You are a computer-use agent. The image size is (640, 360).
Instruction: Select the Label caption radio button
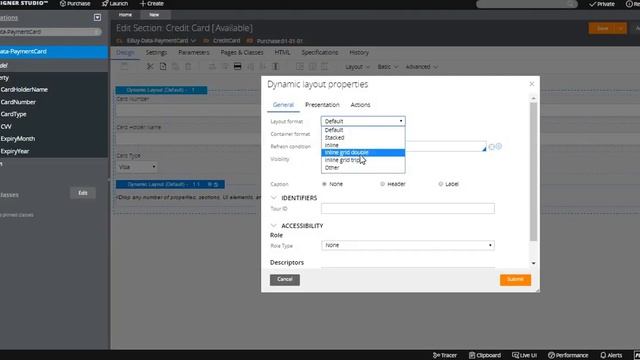(x=440, y=184)
